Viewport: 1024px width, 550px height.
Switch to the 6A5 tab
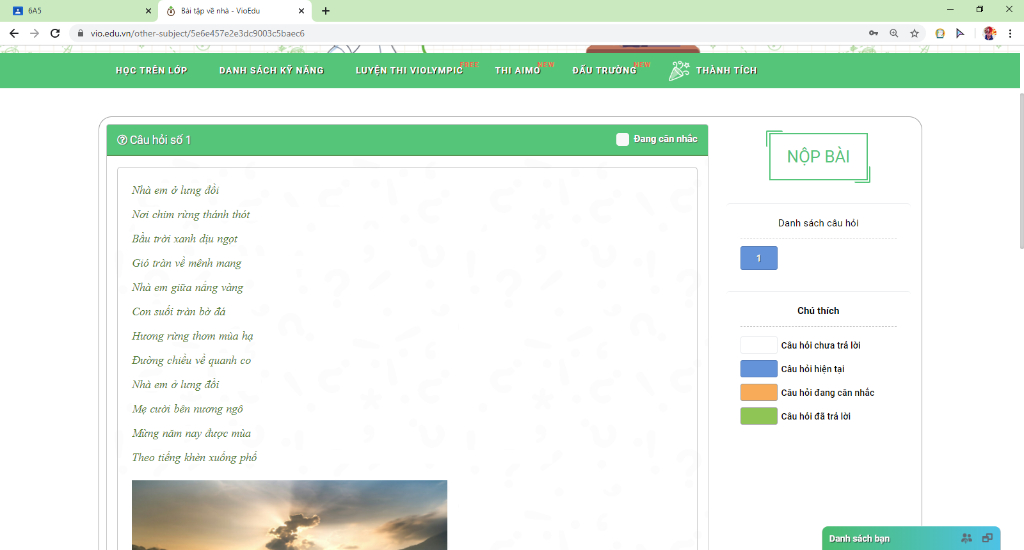(x=79, y=10)
